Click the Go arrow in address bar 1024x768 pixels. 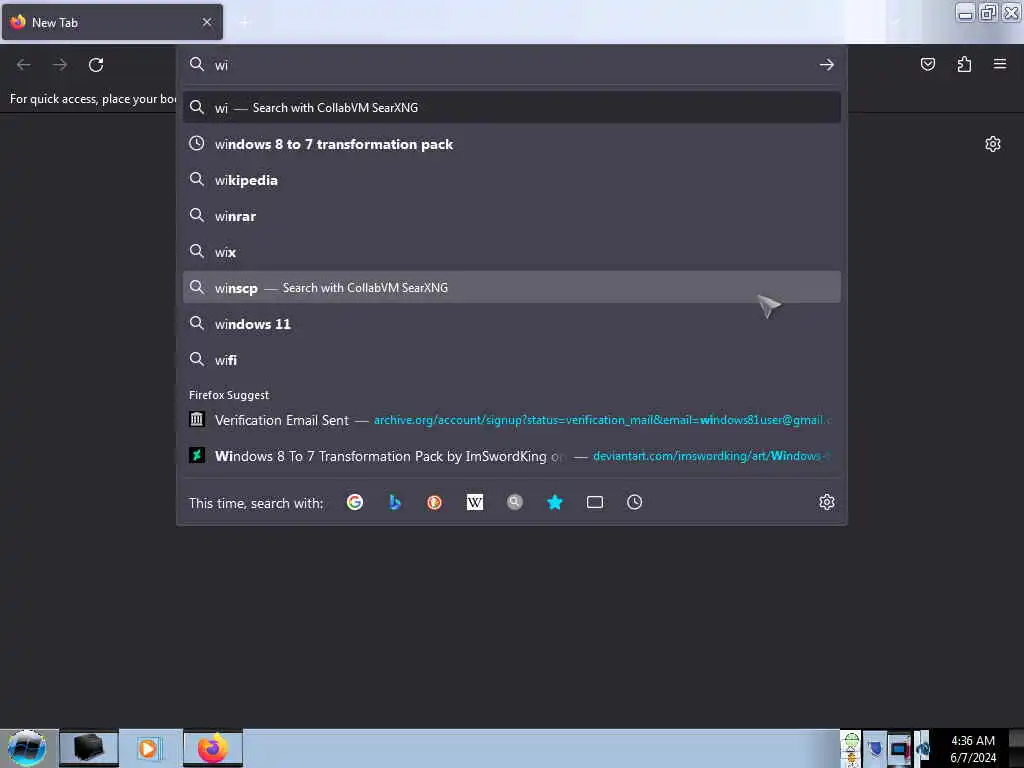pyautogui.click(x=827, y=65)
